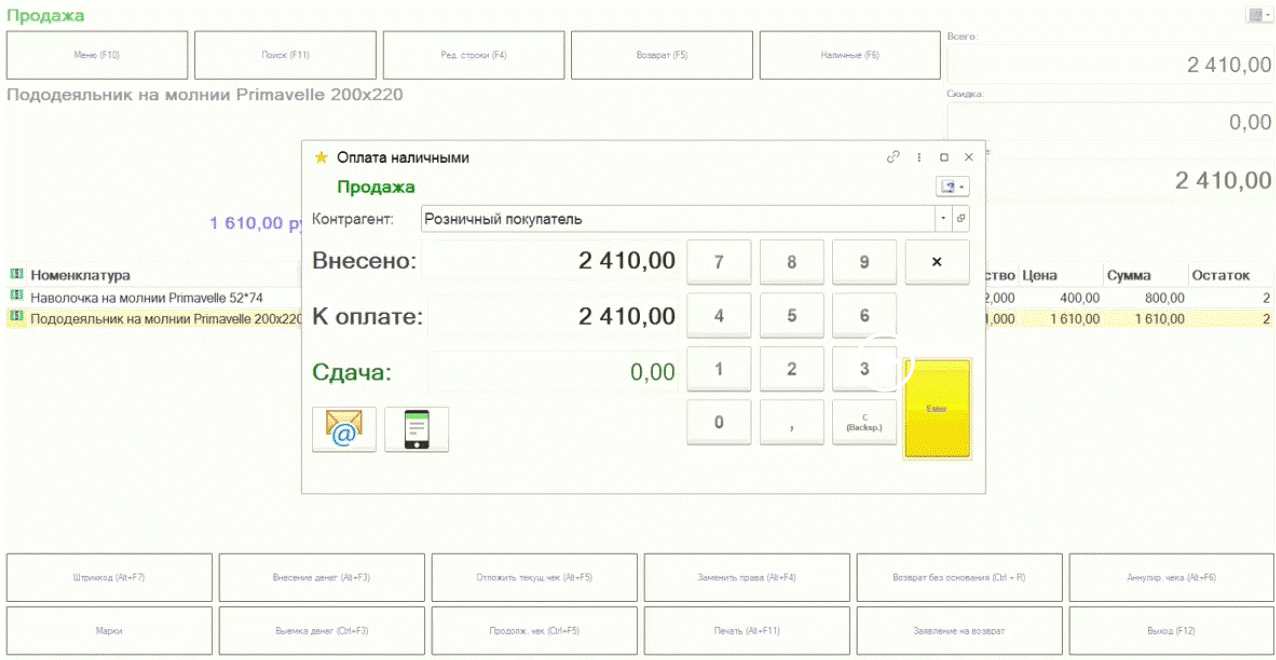Send receipt by SMS phone icon
This screenshot has height=660, width=1276.
(x=417, y=430)
